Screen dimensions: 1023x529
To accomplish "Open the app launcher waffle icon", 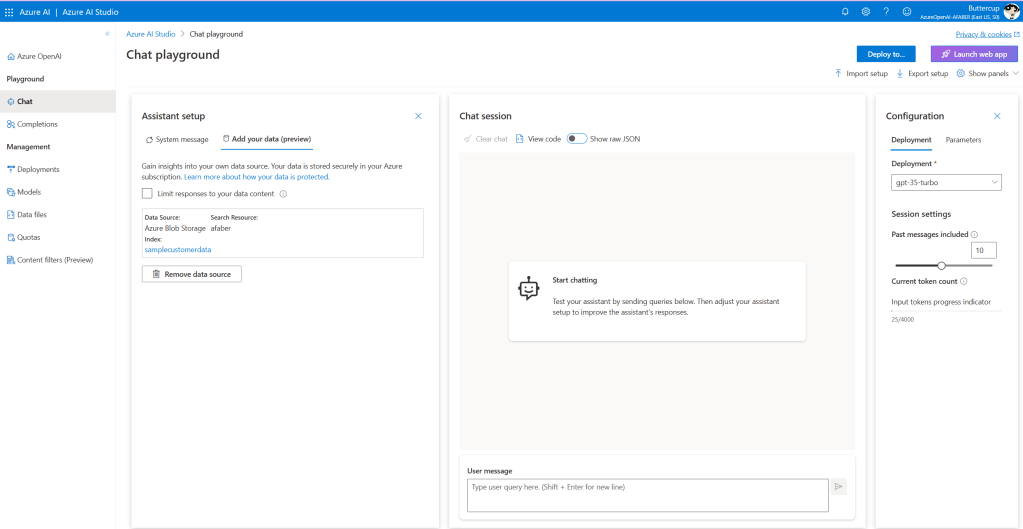I will 9,11.
